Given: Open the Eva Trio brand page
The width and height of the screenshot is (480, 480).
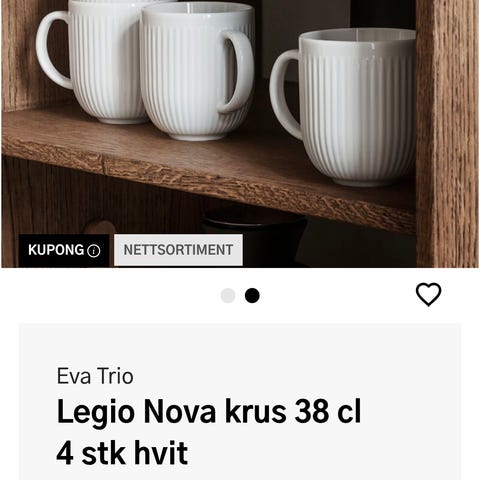Looking at the screenshot, I should (95, 376).
